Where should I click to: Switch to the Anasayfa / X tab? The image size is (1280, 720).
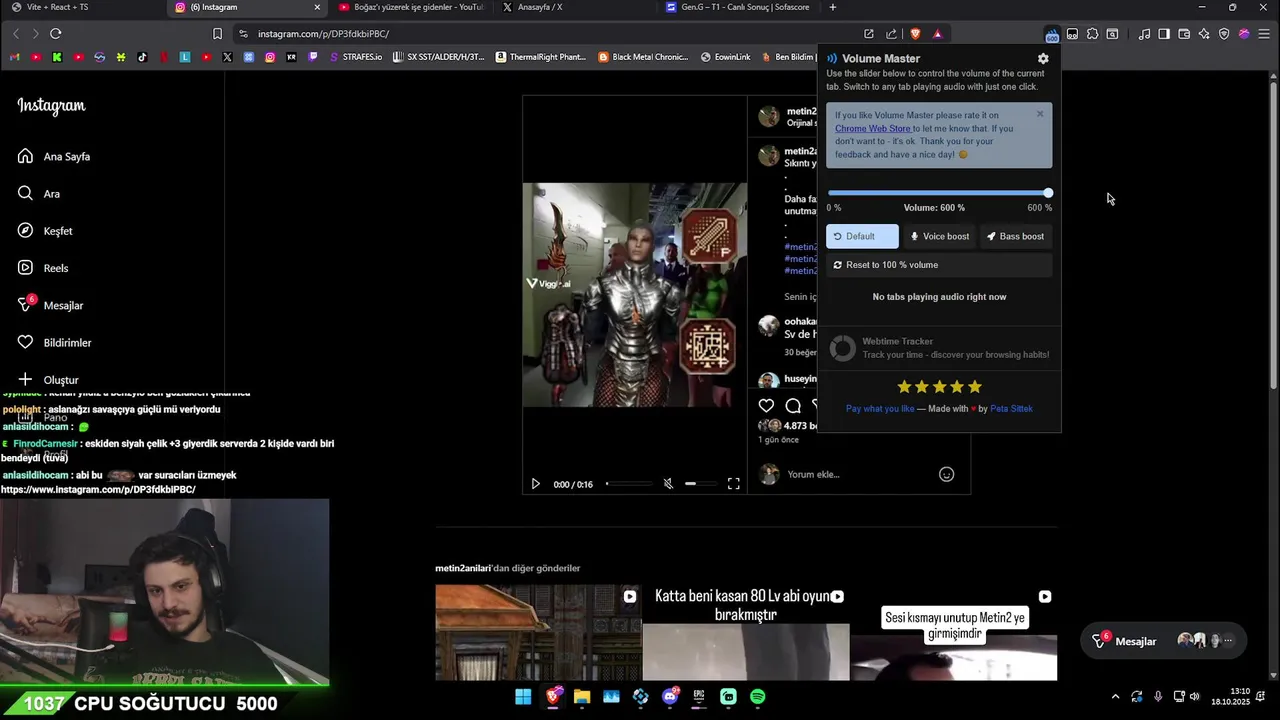575,7
